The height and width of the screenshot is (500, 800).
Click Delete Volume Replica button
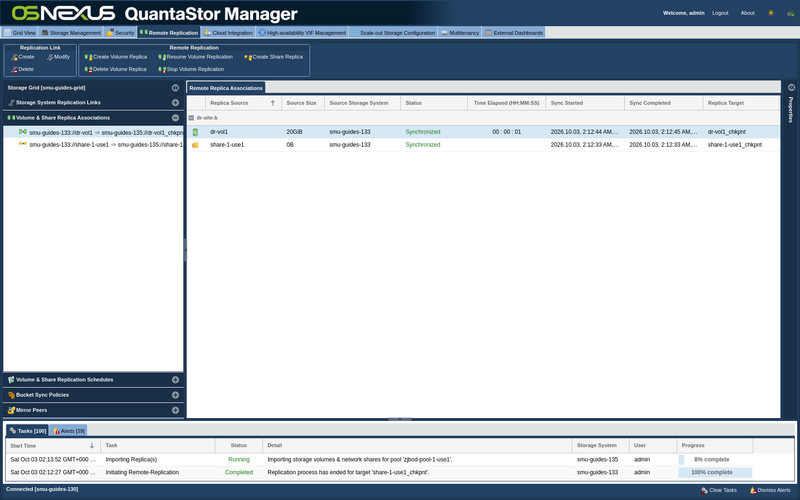pyautogui.click(x=116, y=69)
